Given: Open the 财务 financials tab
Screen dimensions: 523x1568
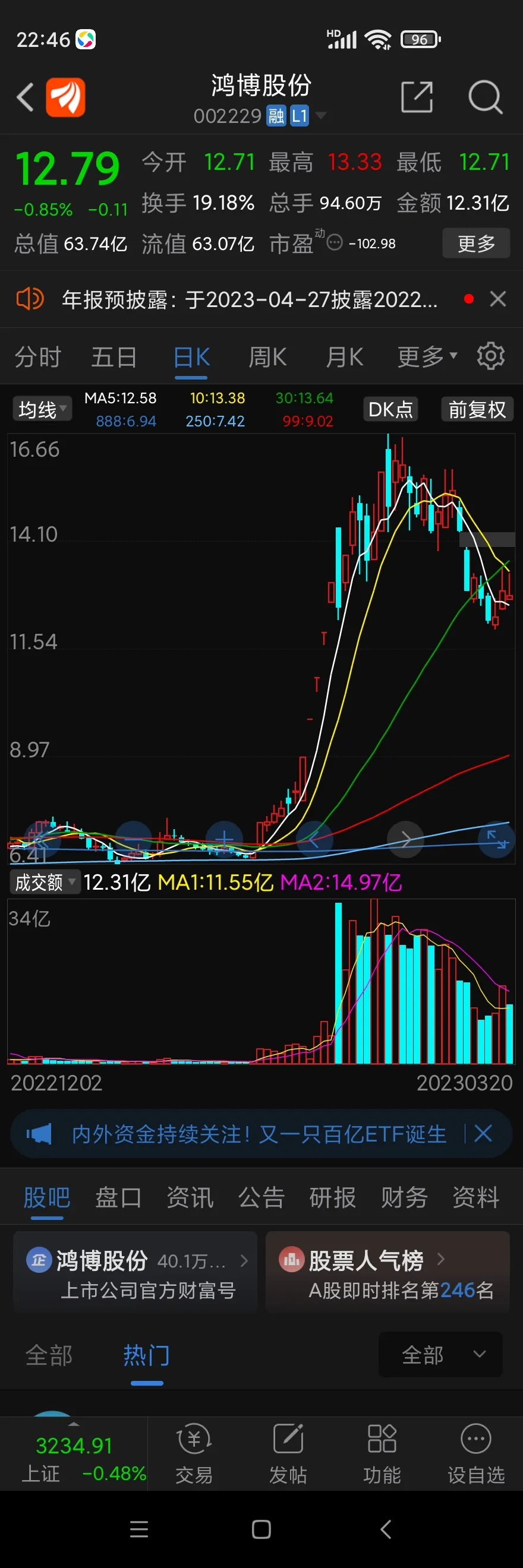Looking at the screenshot, I should coord(404,1197).
